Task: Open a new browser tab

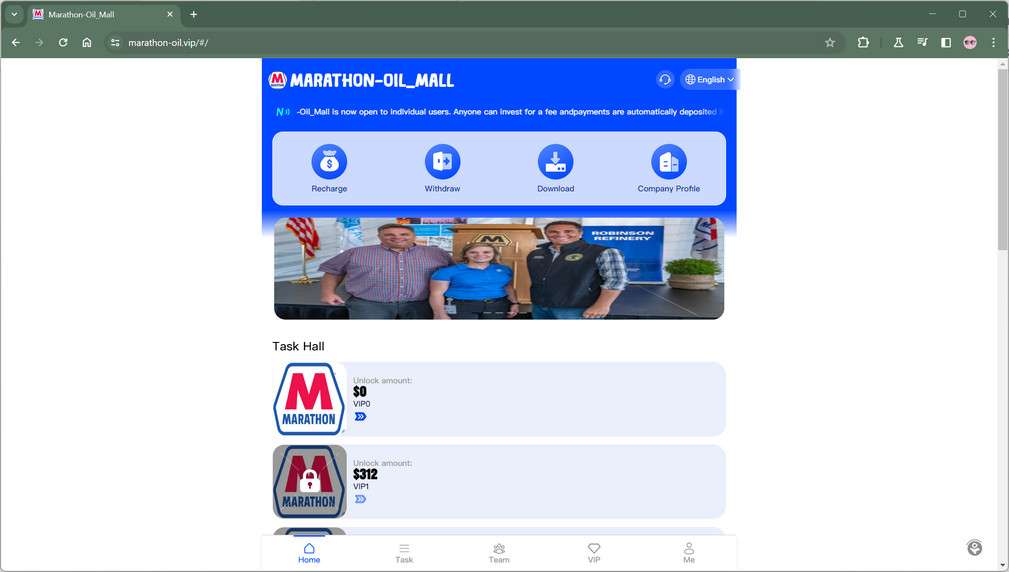Action: (x=193, y=14)
